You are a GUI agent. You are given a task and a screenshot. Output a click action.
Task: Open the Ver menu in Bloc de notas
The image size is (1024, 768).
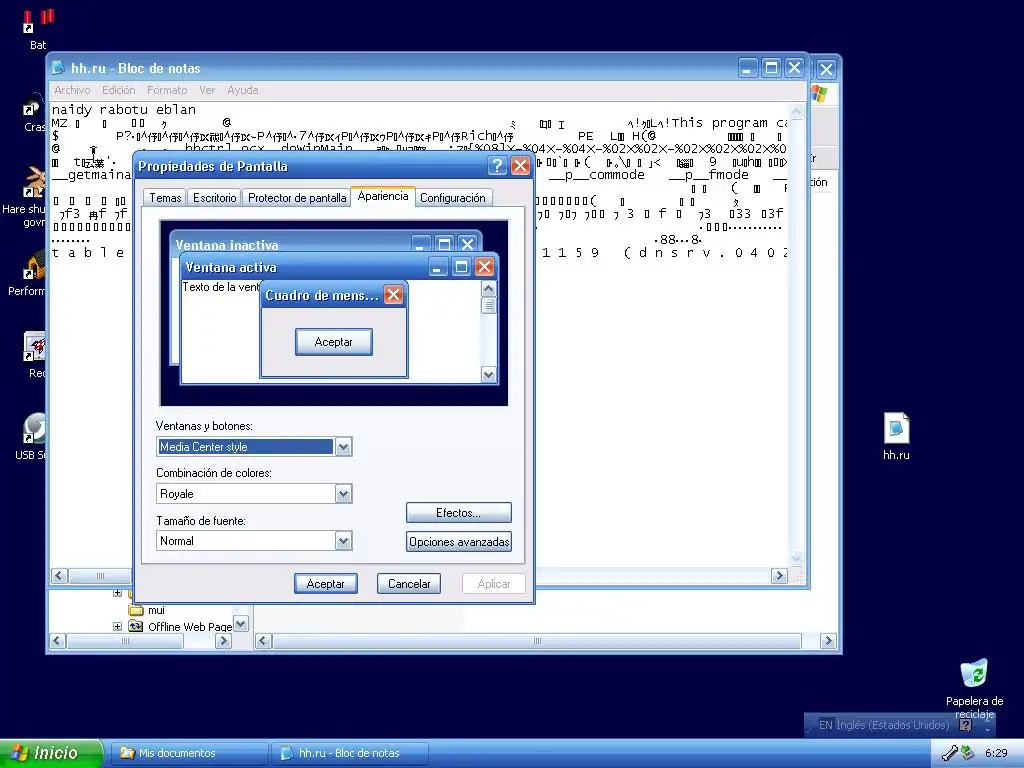(x=207, y=90)
